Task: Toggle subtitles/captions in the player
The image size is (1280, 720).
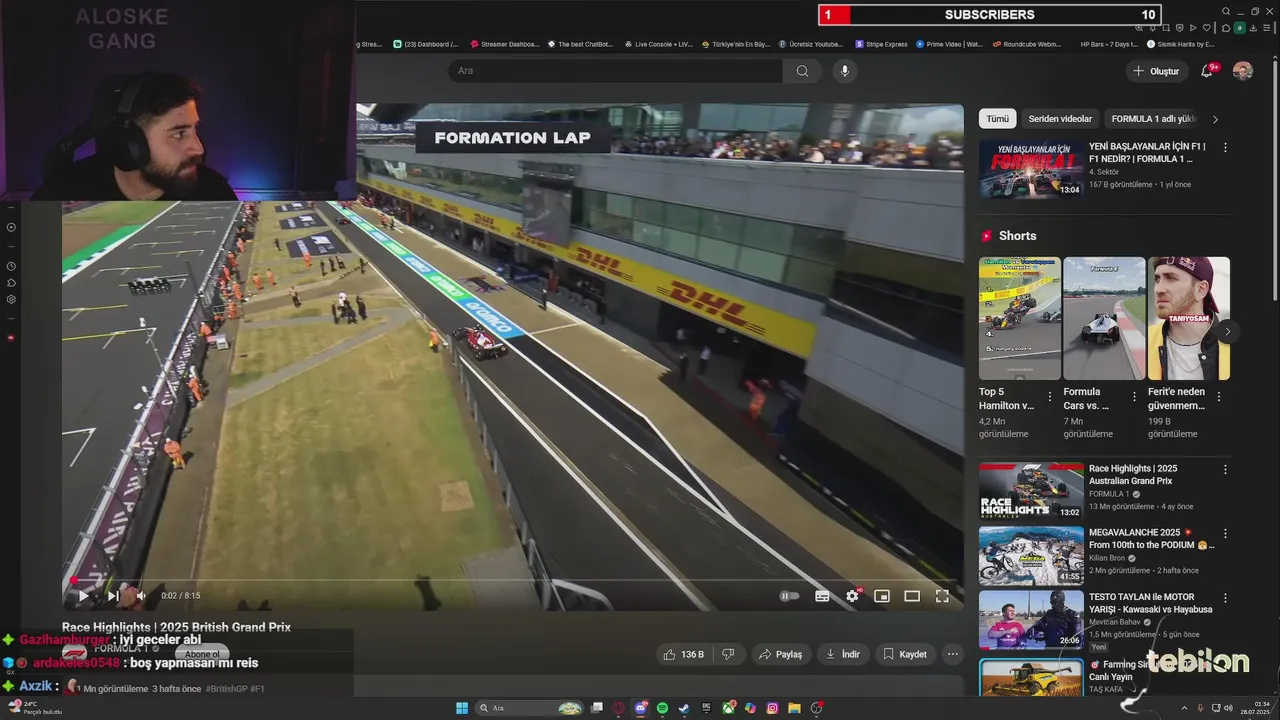Action: (822, 596)
